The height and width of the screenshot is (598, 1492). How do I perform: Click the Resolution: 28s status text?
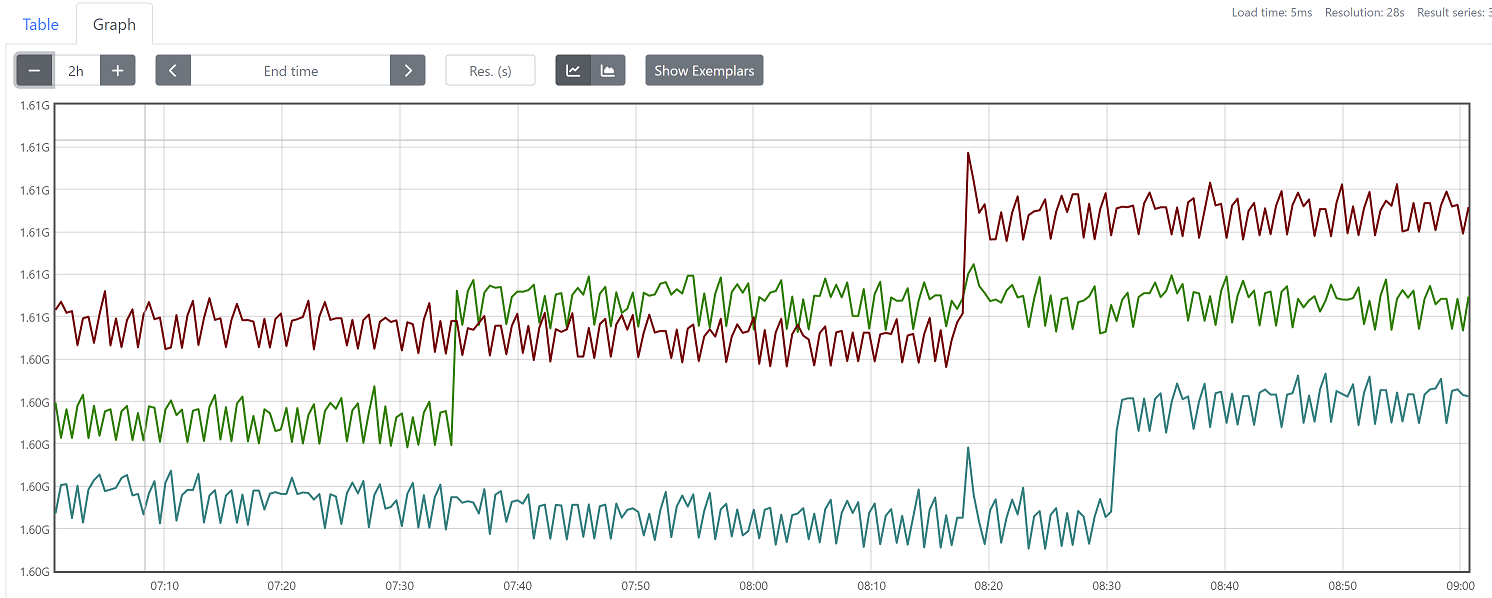[x=1367, y=12]
